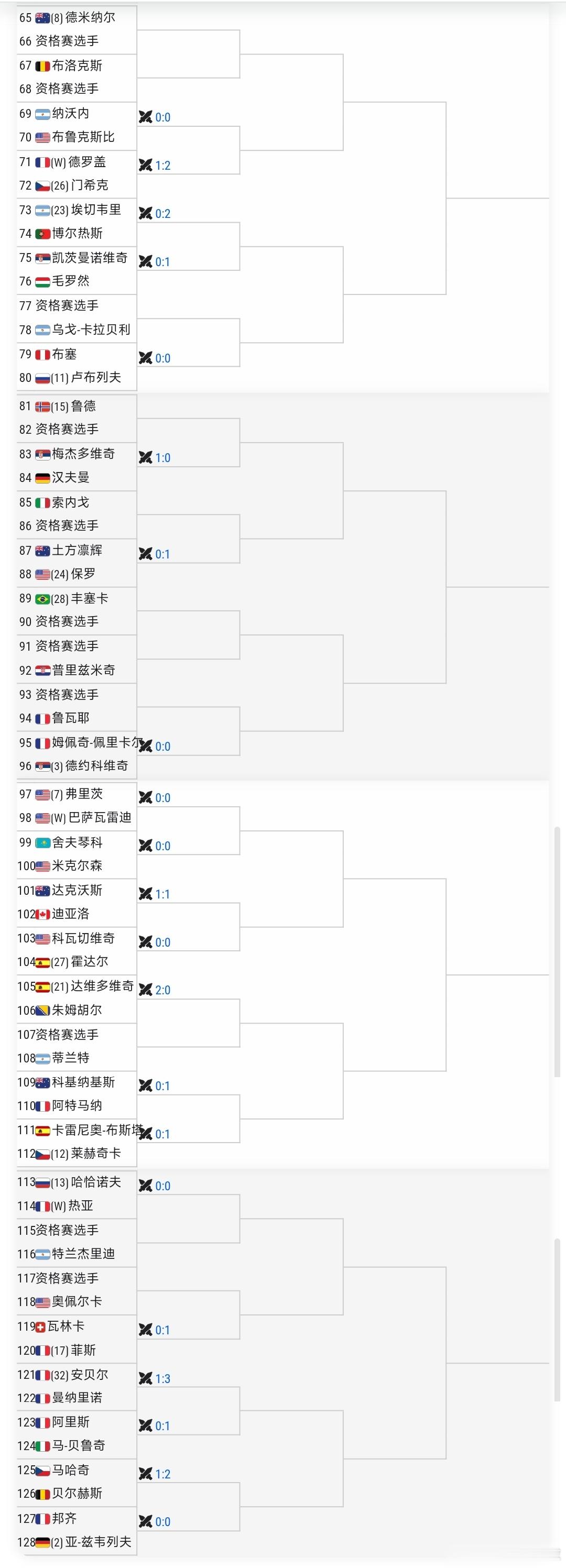Open H2H icon beside 马哈奇 1:2

coord(146,1474)
